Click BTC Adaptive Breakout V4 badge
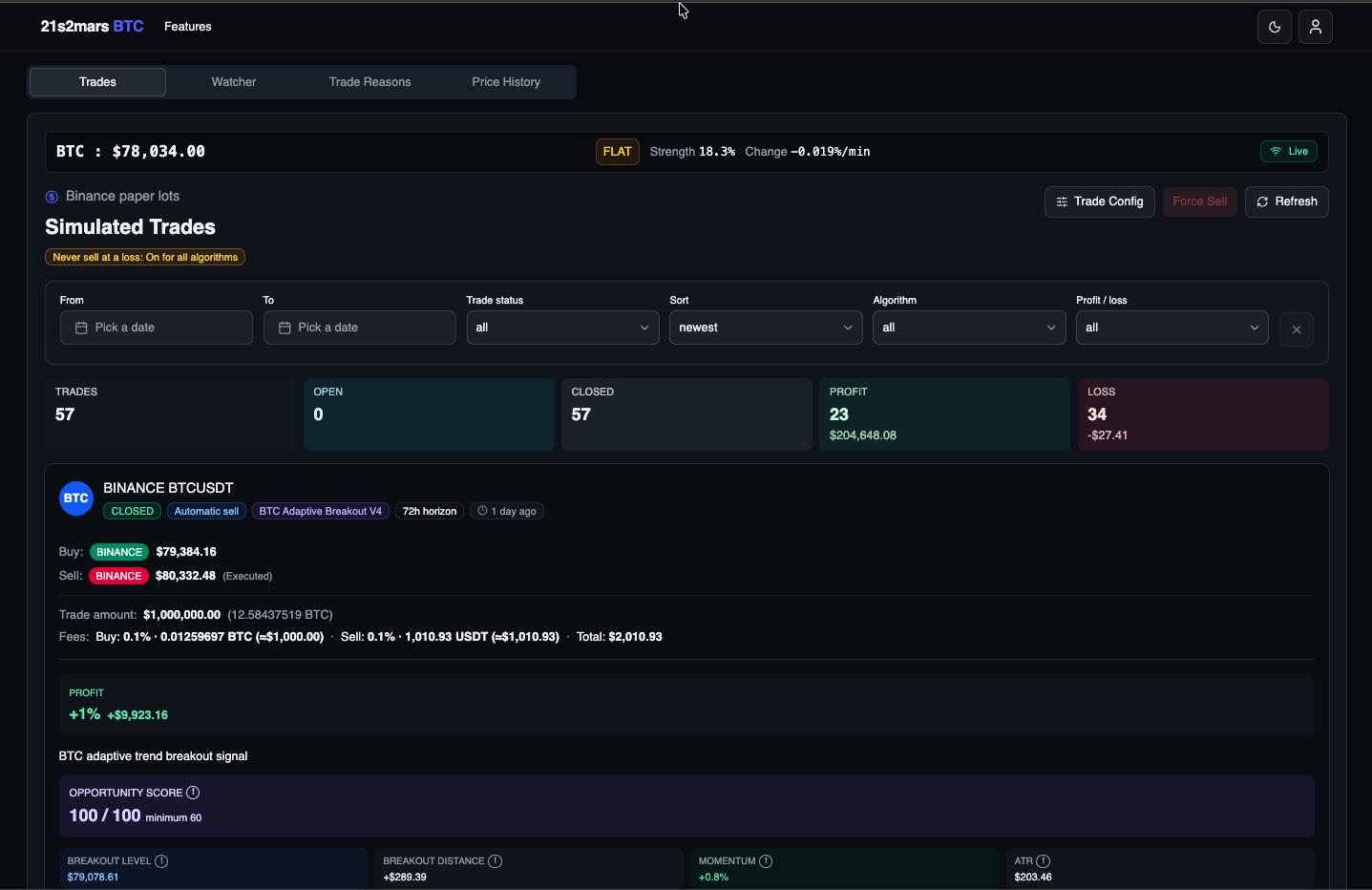The width and height of the screenshot is (1372, 890). tap(321, 511)
